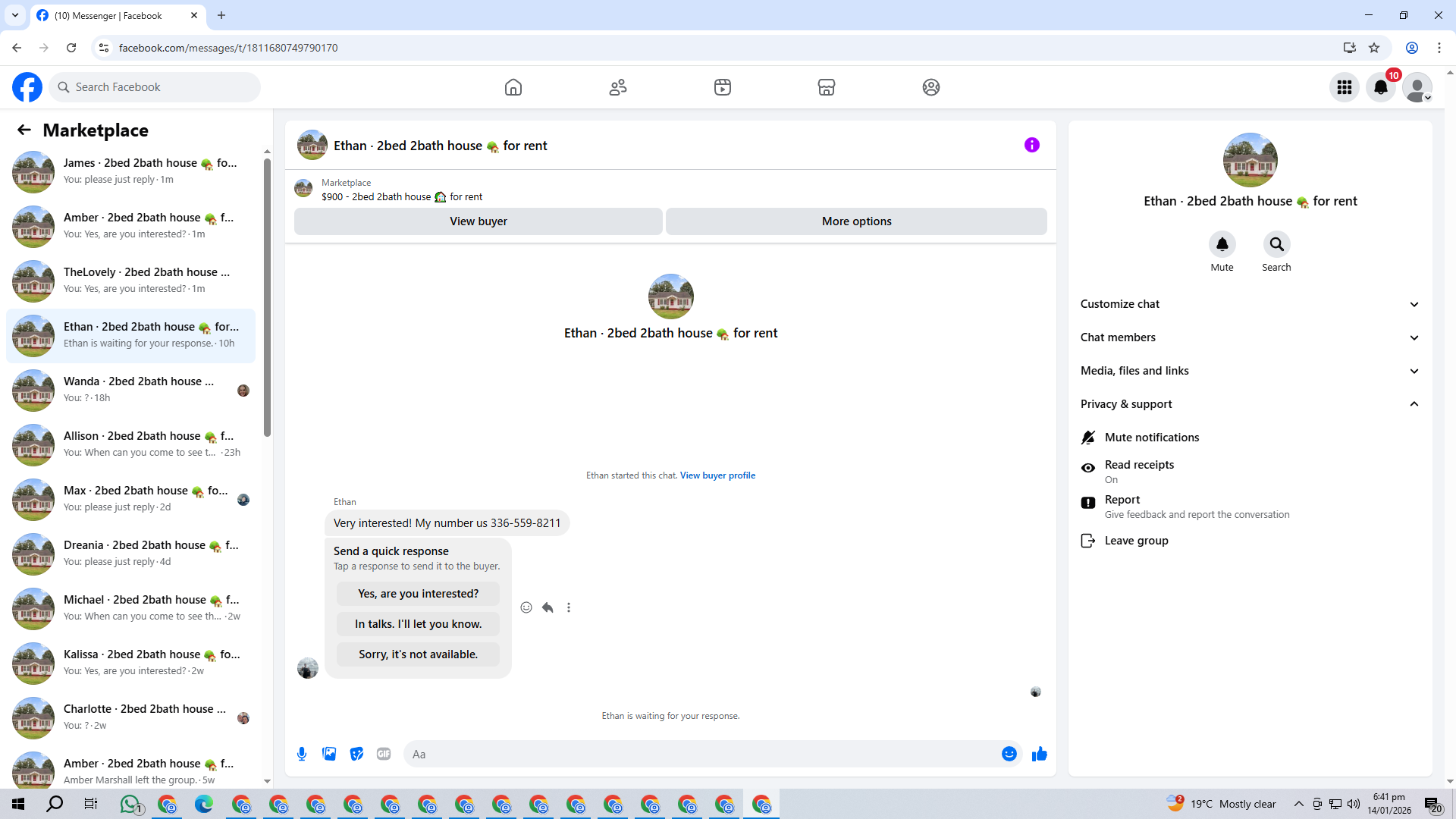Go to the Facebook Home tab
The image size is (1456, 819).
[513, 87]
